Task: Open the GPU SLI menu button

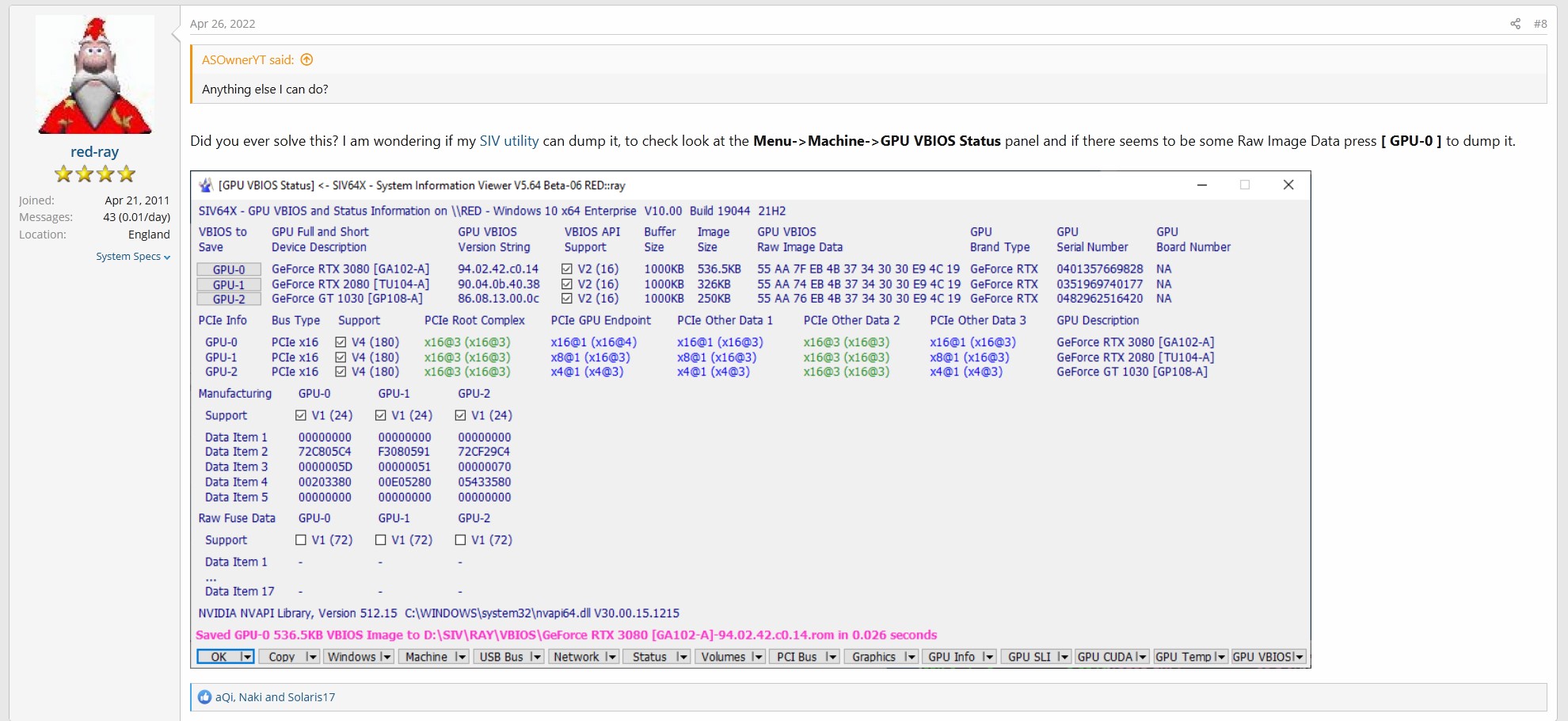Action: [1036, 657]
